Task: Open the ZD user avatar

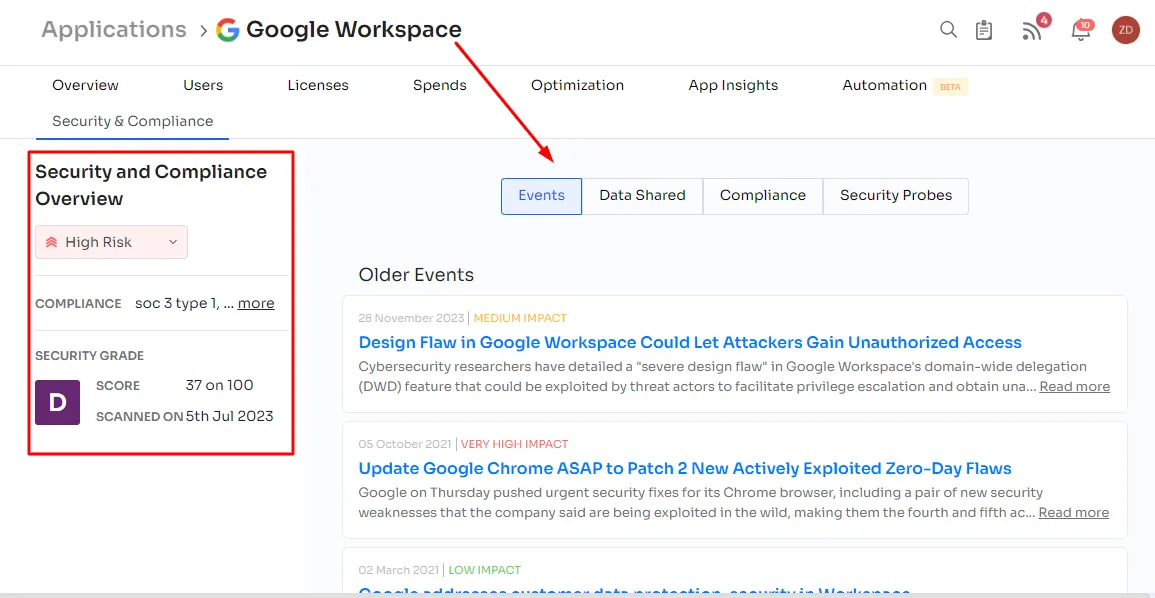Action: 1126,29
